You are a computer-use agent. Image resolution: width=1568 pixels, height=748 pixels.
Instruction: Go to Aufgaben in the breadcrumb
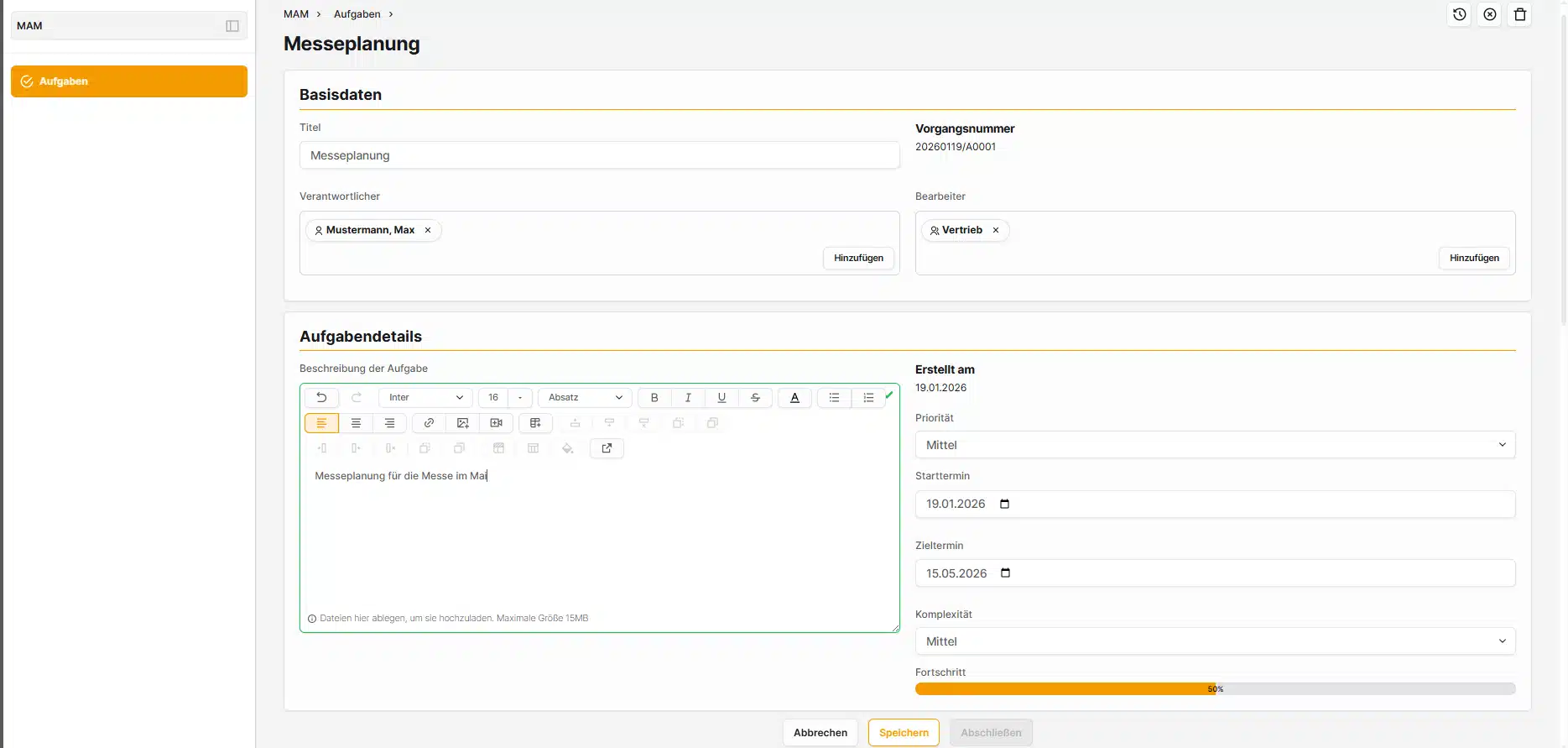point(357,14)
